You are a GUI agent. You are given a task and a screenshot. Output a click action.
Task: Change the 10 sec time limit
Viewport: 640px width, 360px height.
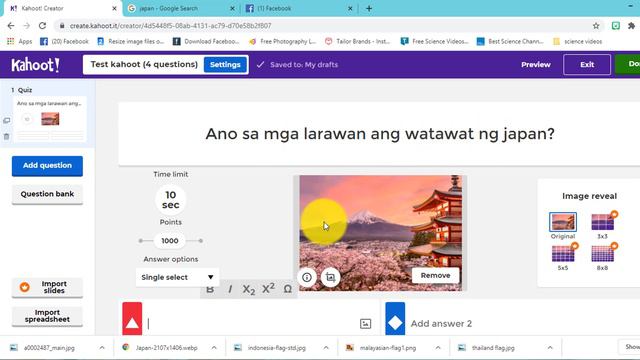tap(171, 200)
